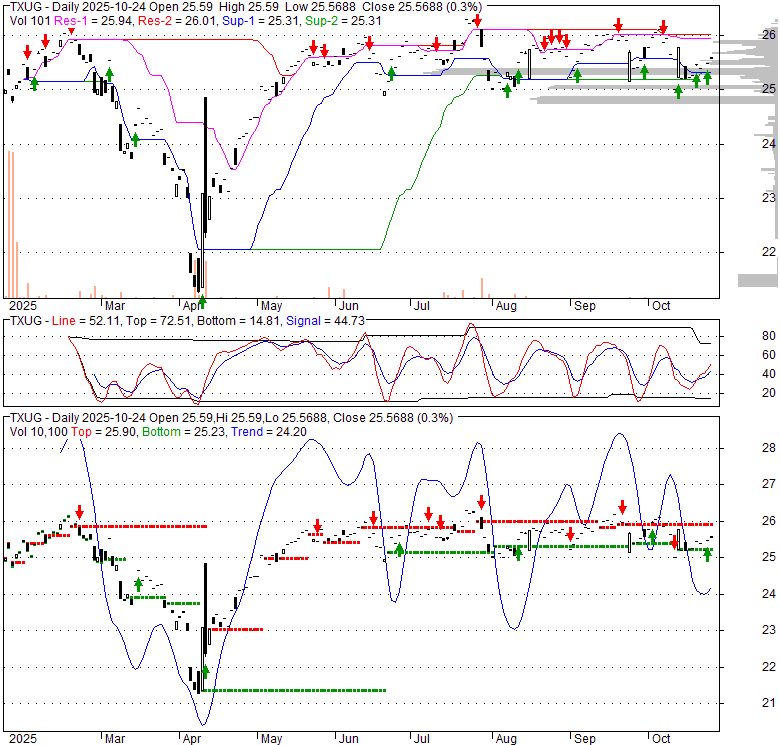Click the green buy arrow at April low in top chart
The height and width of the screenshot is (745, 780).
pyautogui.click(x=202, y=299)
